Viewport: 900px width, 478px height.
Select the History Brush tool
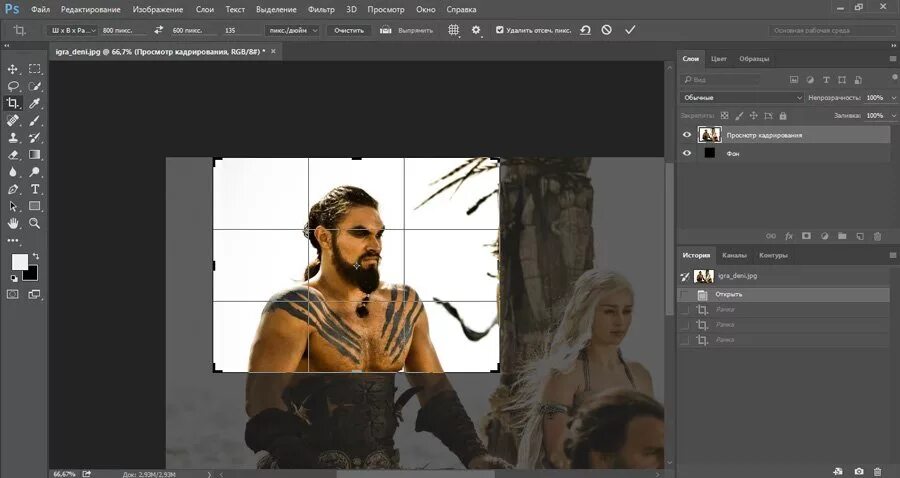point(35,138)
